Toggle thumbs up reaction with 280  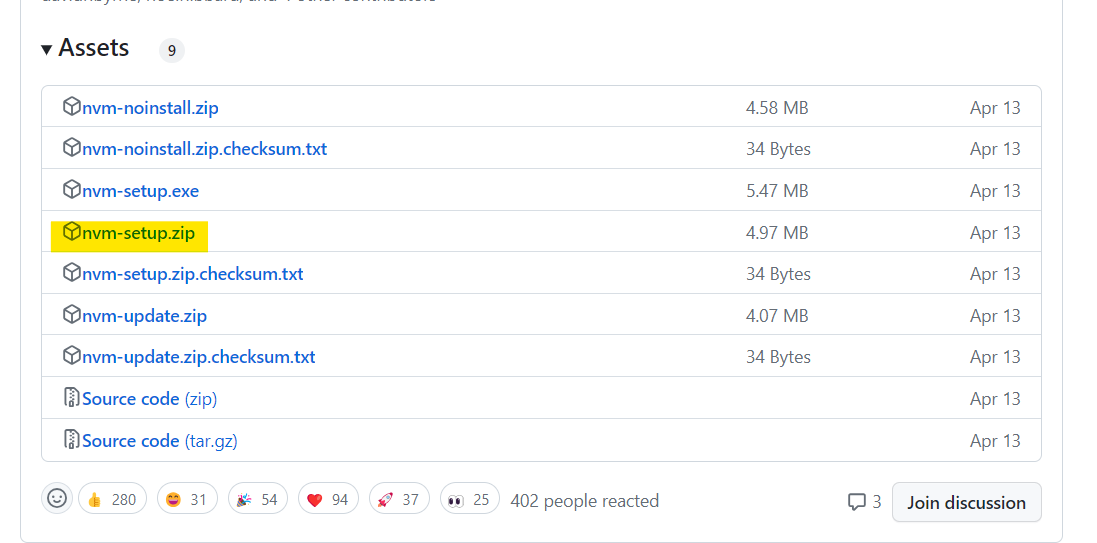click(113, 500)
